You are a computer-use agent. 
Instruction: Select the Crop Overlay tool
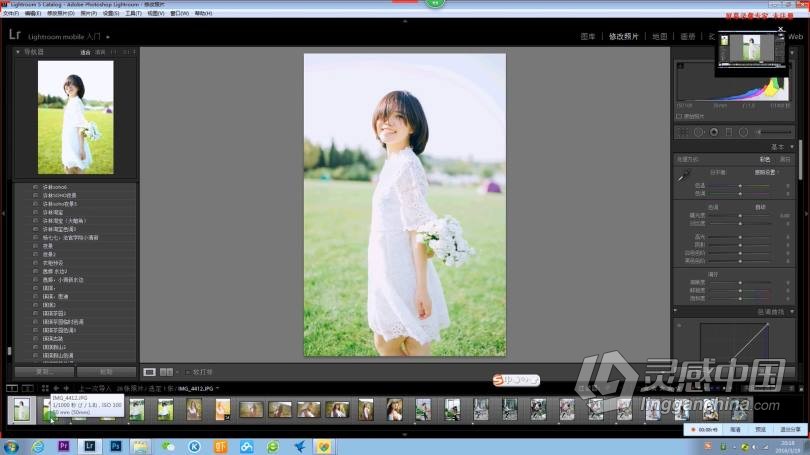[x=683, y=133]
